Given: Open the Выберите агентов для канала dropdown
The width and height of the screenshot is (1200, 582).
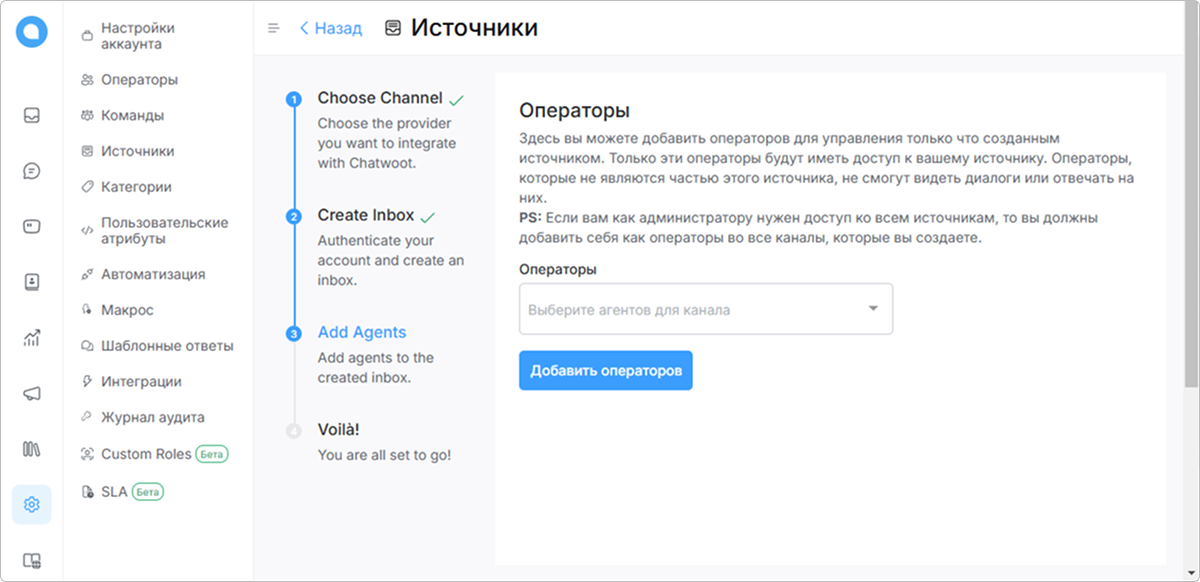Looking at the screenshot, I should pyautogui.click(x=705, y=309).
